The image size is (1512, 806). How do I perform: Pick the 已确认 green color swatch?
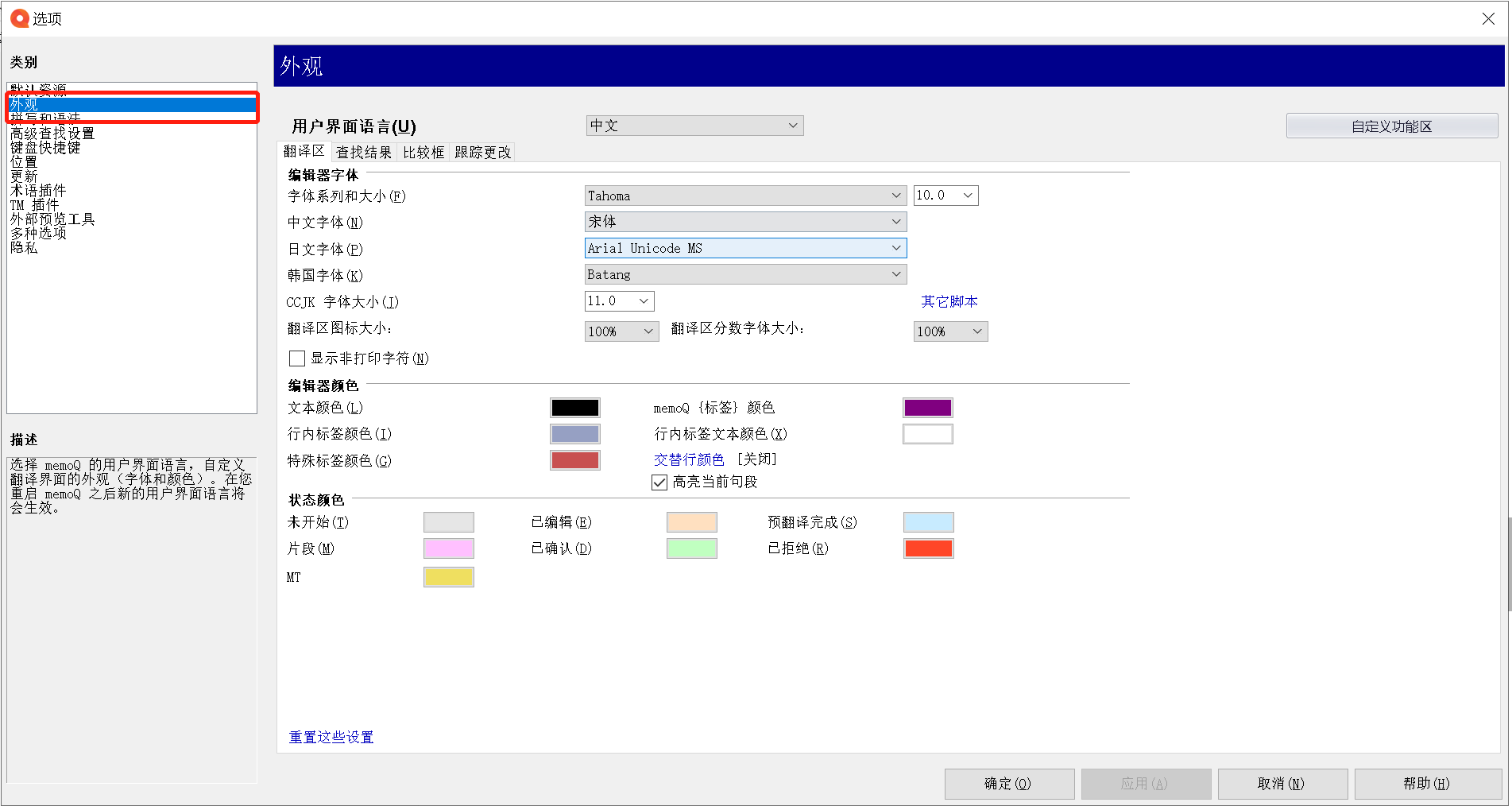tap(692, 548)
